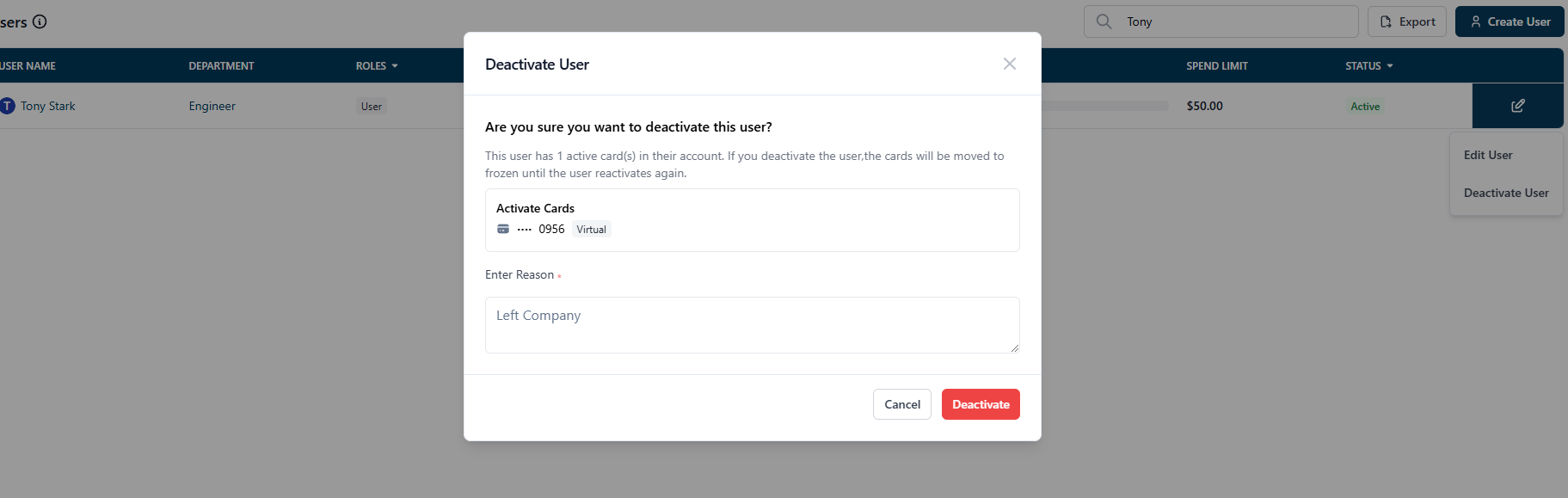Click the Export button
The image size is (1568, 498).
tap(1407, 22)
